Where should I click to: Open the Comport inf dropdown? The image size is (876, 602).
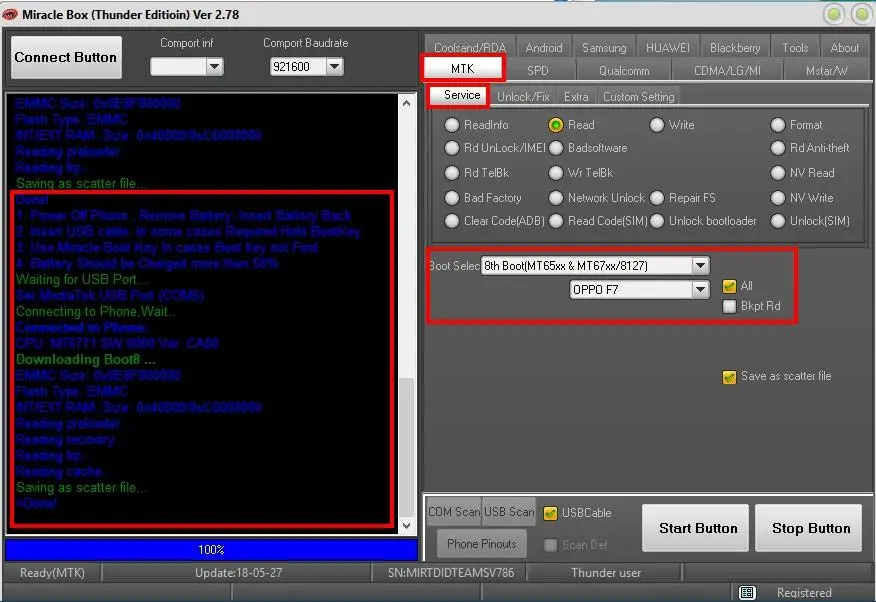[215, 67]
